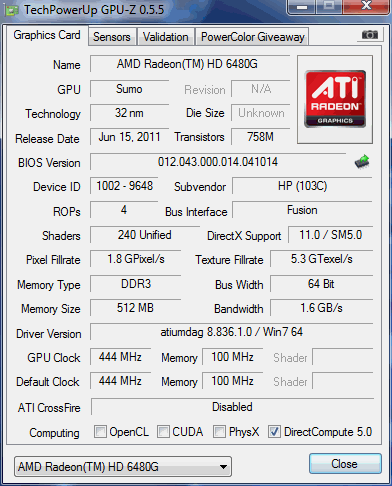Click the BIOS Version field 012.043.000.014.041014
The height and width of the screenshot is (486, 392).
tap(218, 162)
